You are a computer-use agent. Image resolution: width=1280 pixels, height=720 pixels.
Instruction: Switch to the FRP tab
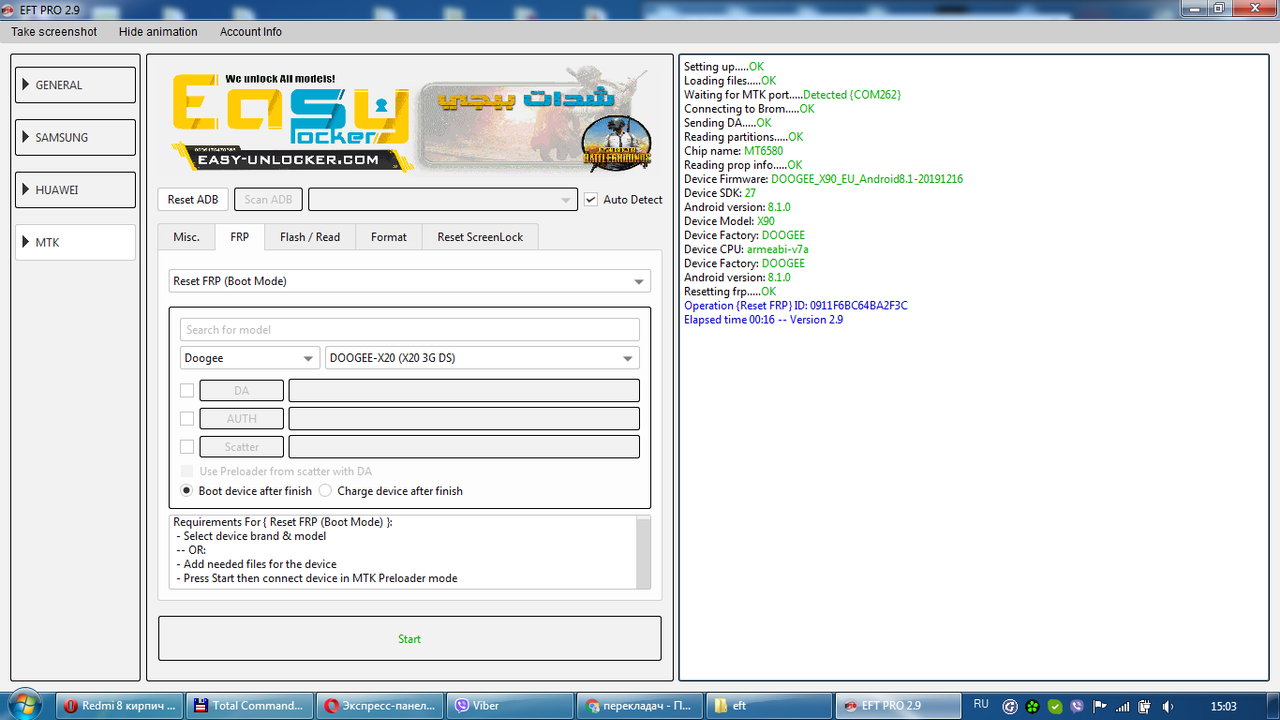tap(240, 237)
